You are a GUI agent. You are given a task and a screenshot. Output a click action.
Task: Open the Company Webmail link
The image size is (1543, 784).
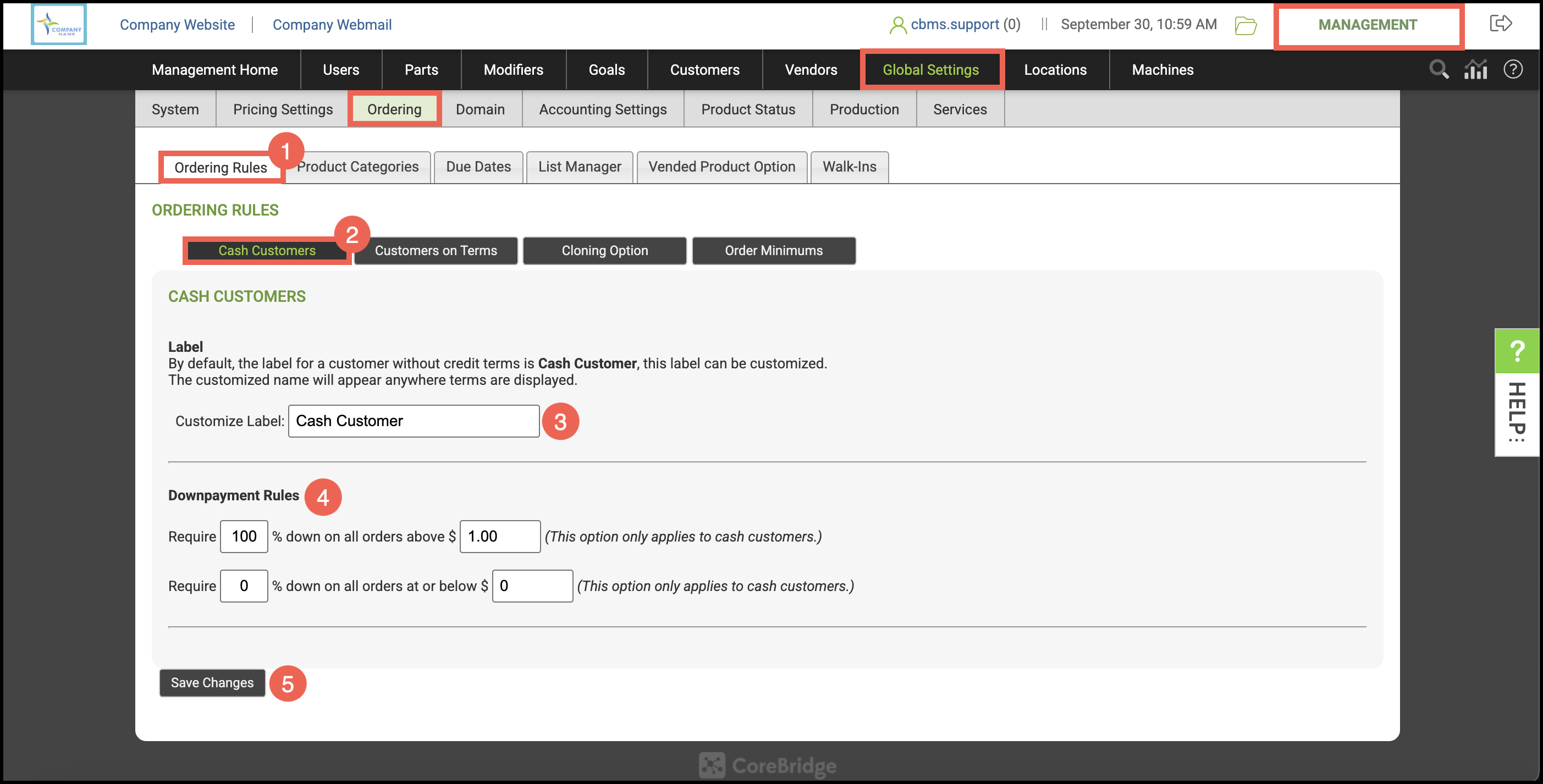(332, 25)
